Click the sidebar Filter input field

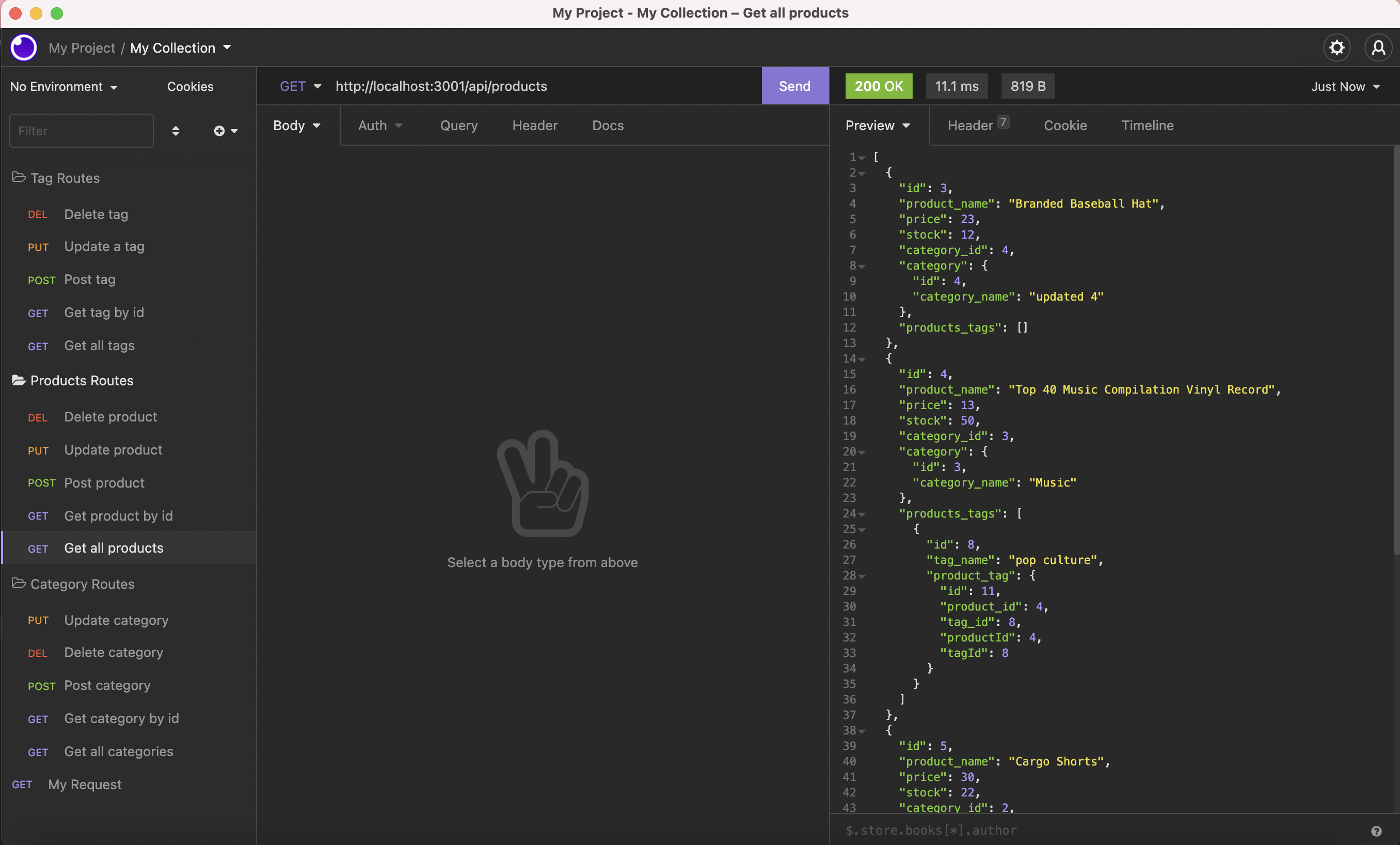tap(81, 131)
